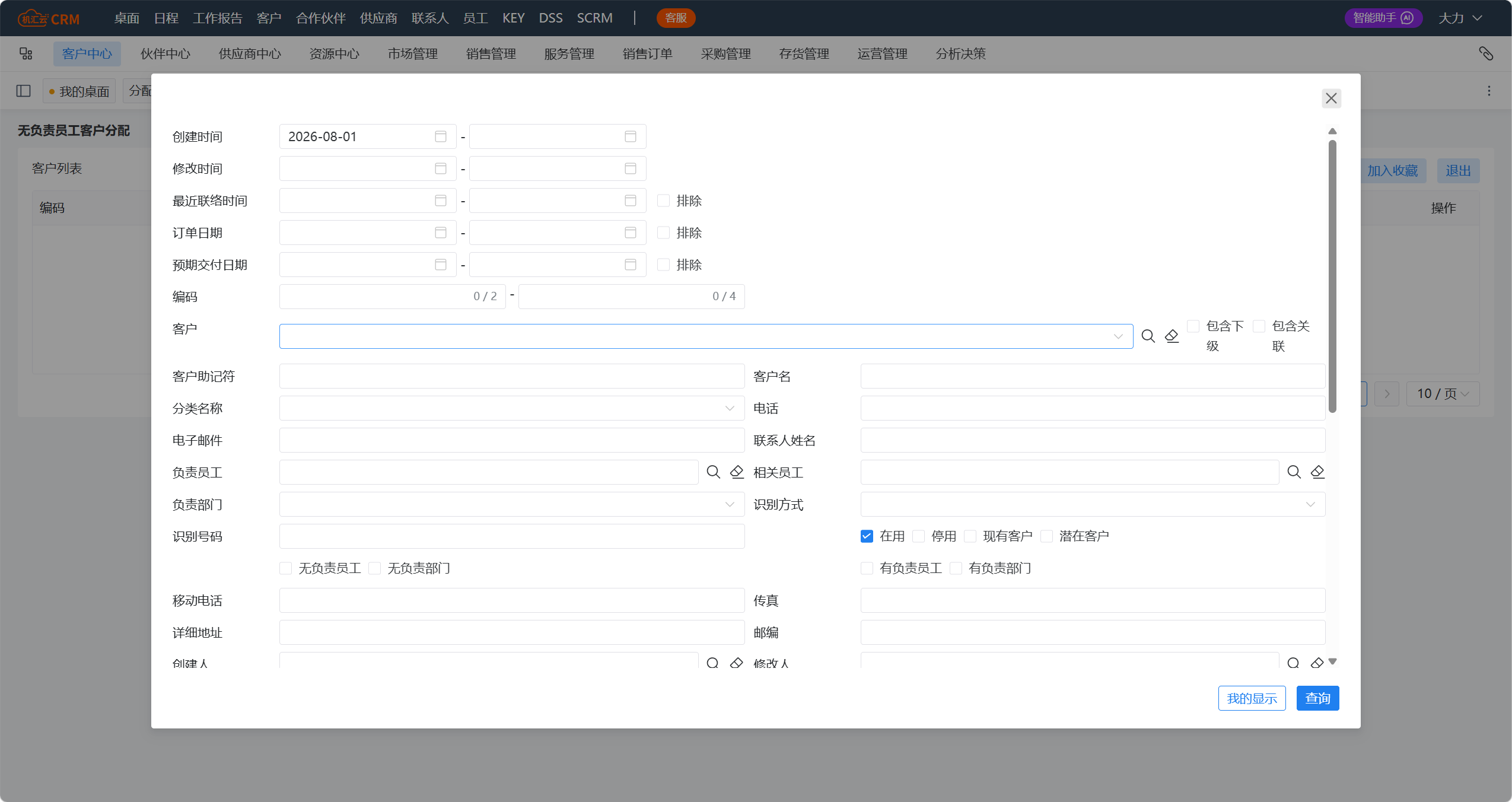The height and width of the screenshot is (802, 1512).
Task: Click the 移动电话 input field
Action: [512, 600]
